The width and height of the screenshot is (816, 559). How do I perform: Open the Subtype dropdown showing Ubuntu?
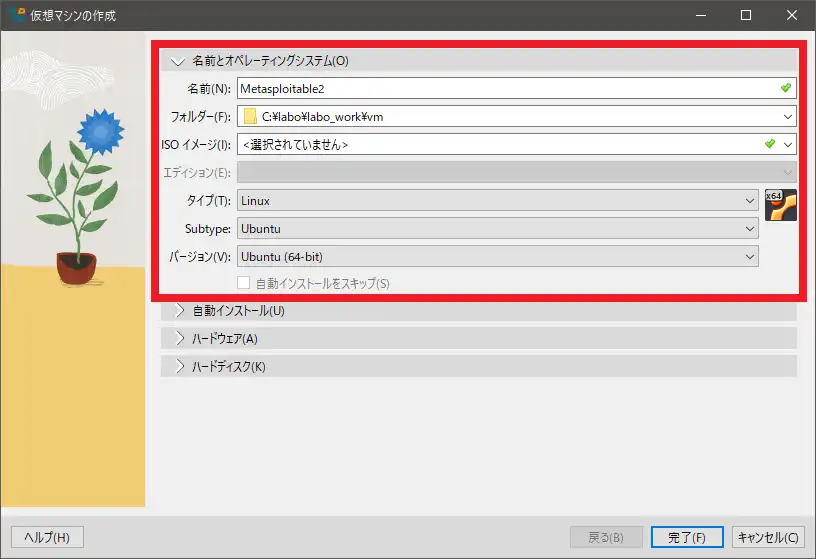pos(497,229)
